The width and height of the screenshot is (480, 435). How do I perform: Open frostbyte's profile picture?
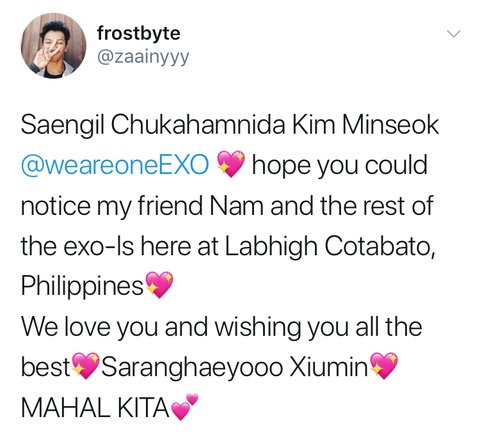[x=53, y=46]
